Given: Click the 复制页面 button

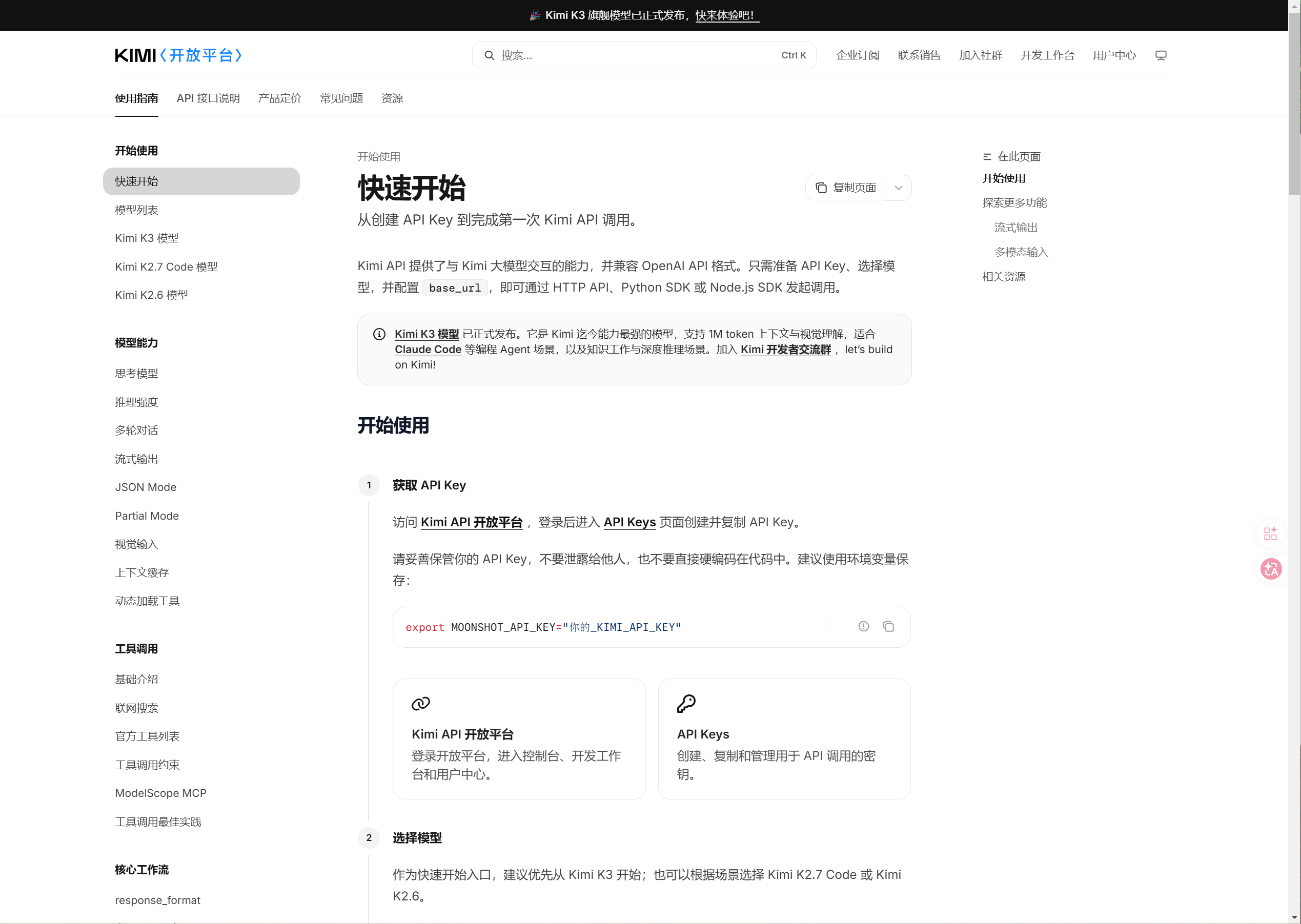Looking at the screenshot, I should [846, 188].
